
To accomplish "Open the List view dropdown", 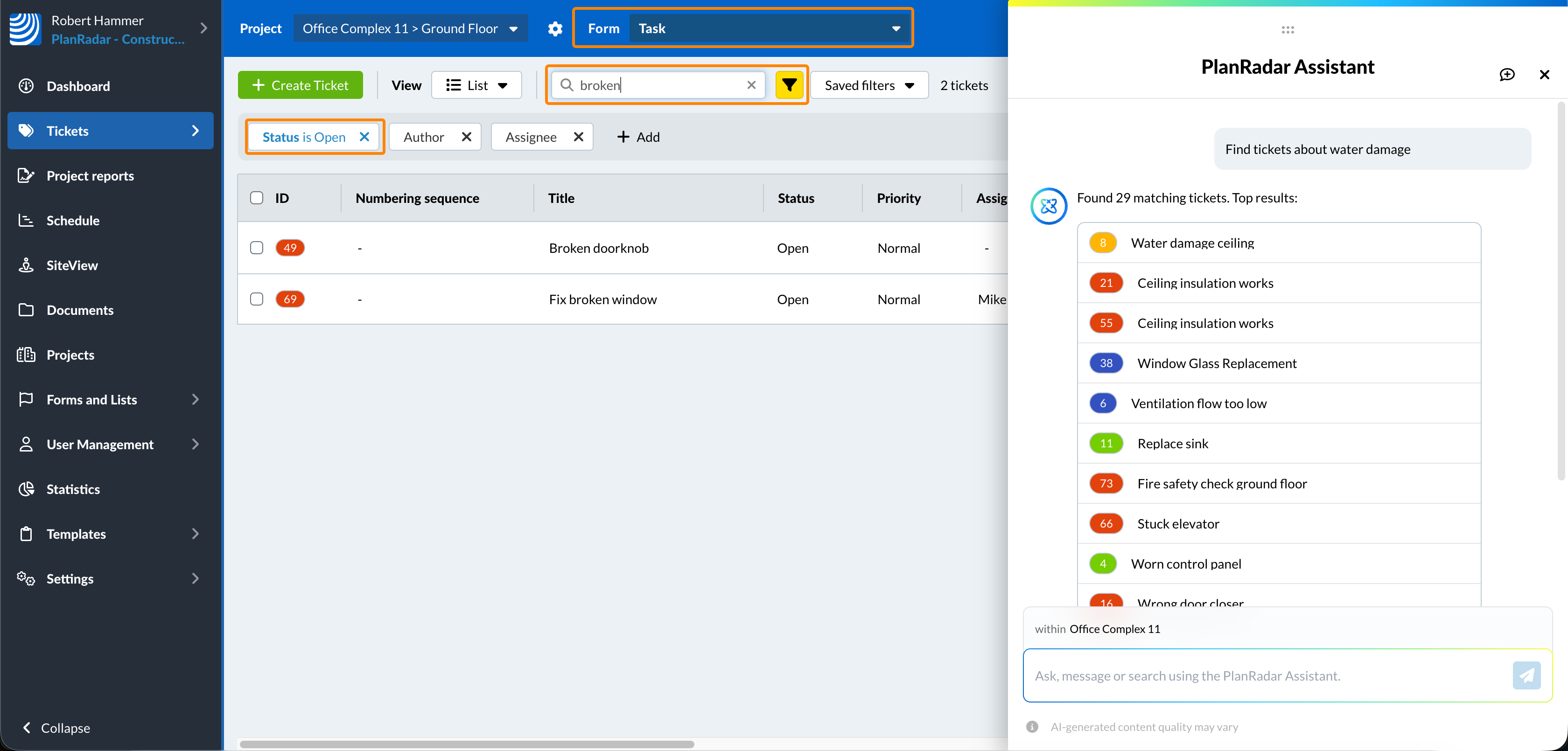I will pos(476,85).
